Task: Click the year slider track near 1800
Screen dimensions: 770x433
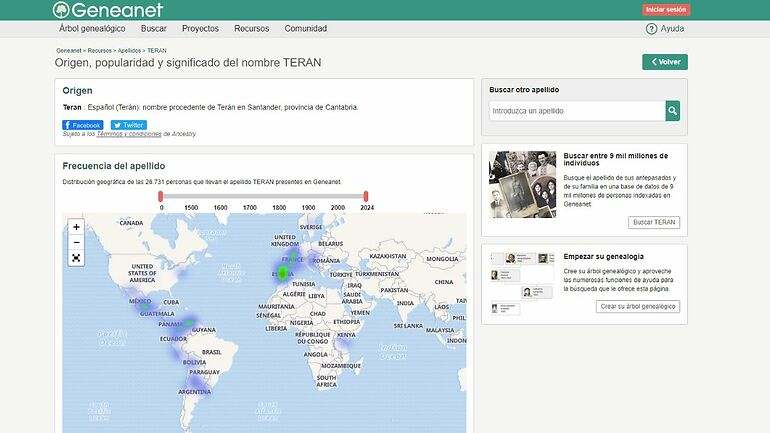Action: point(279,196)
